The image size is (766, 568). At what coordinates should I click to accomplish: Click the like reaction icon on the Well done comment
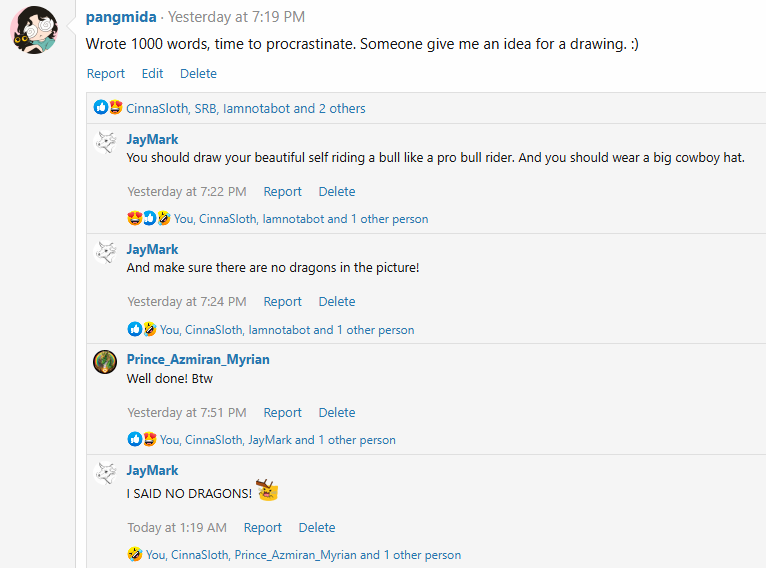click(x=134, y=439)
